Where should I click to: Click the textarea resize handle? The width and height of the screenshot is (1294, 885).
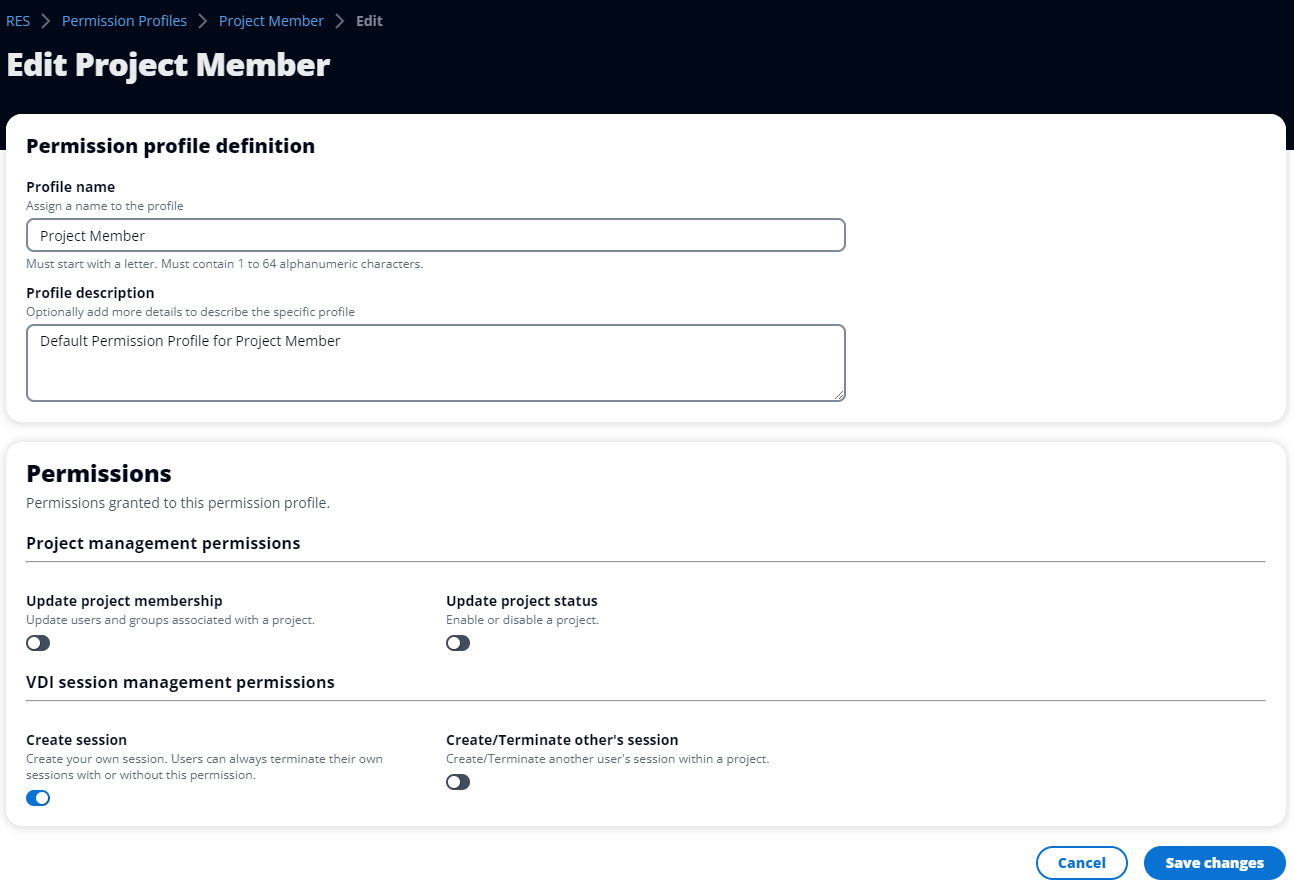[x=840, y=396]
